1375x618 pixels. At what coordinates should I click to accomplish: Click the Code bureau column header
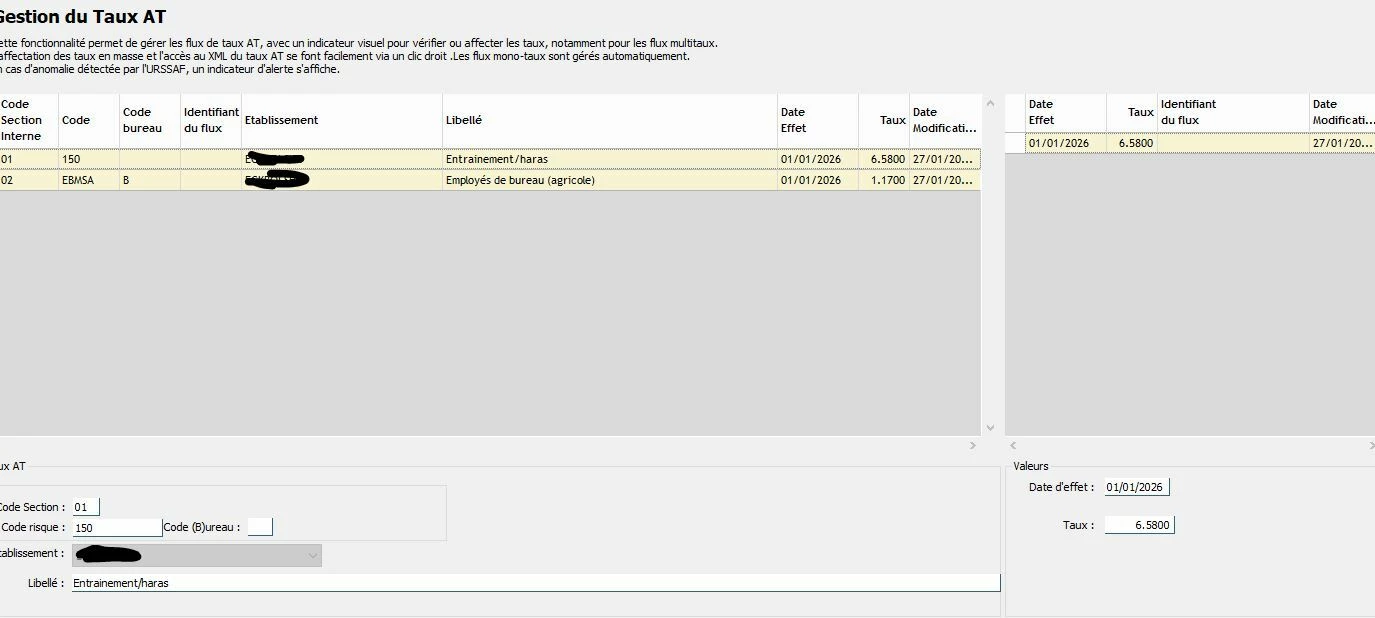click(x=150, y=120)
